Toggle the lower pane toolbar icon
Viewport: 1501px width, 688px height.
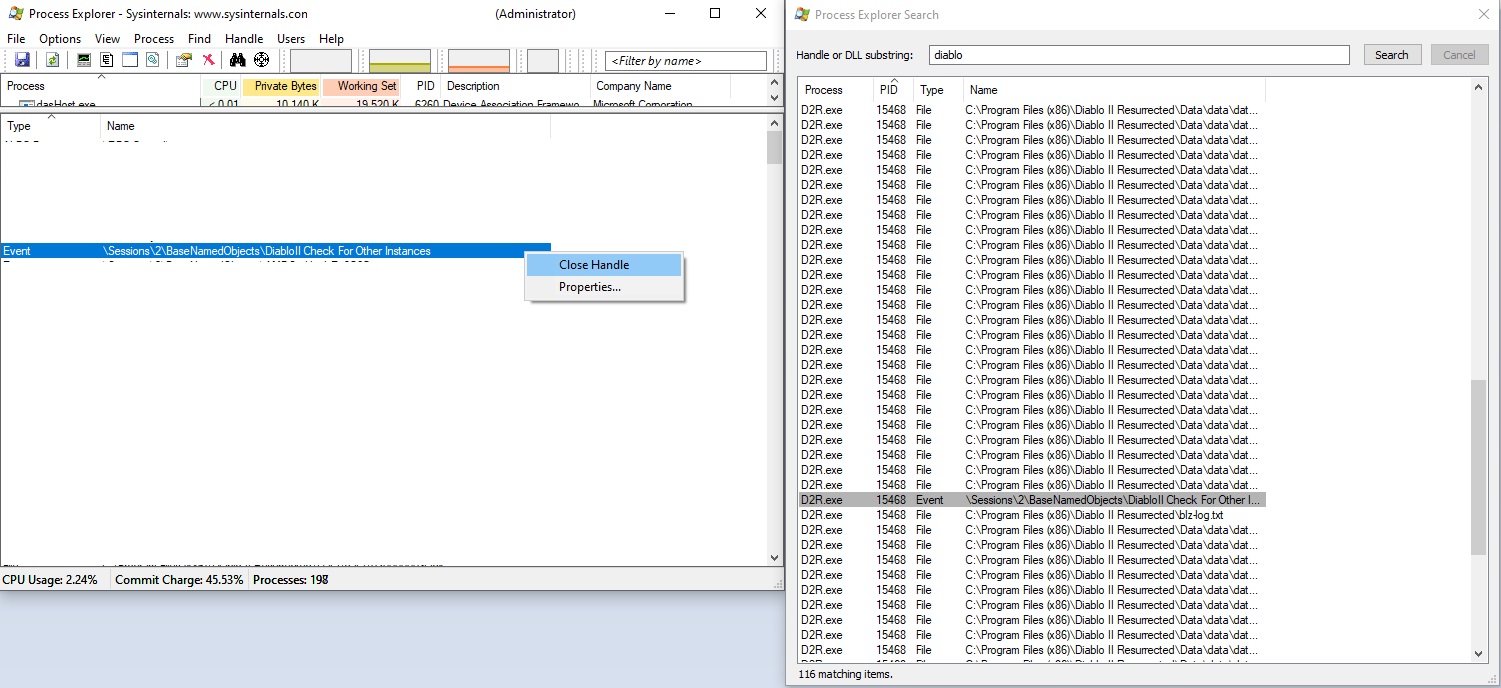(129, 60)
